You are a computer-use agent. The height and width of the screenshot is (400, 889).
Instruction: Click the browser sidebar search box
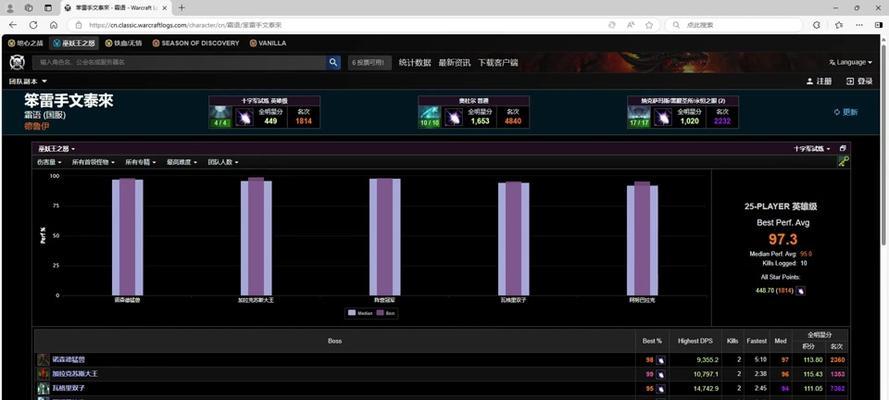[735, 25]
